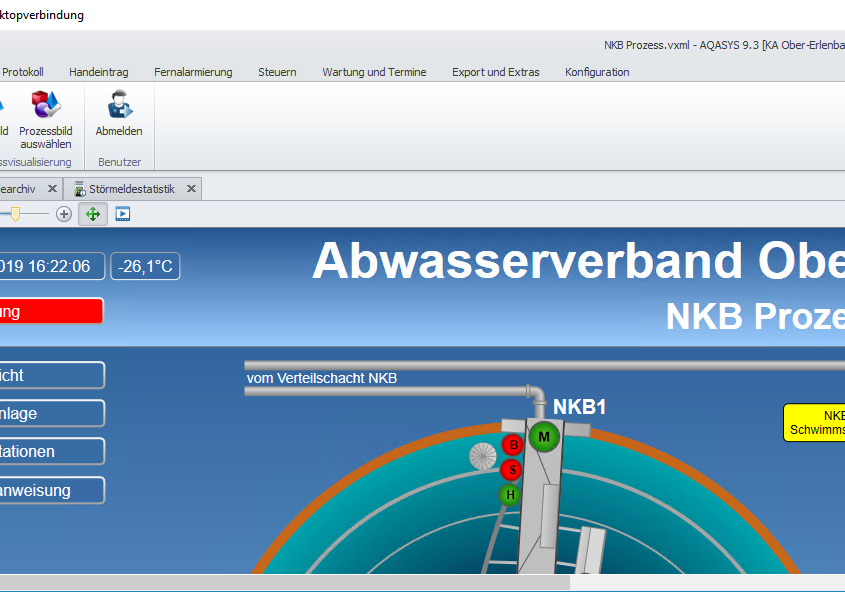Open the Export und Extras tab
This screenshot has height=592, width=845.
pyautogui.click(x=495, y=72)
